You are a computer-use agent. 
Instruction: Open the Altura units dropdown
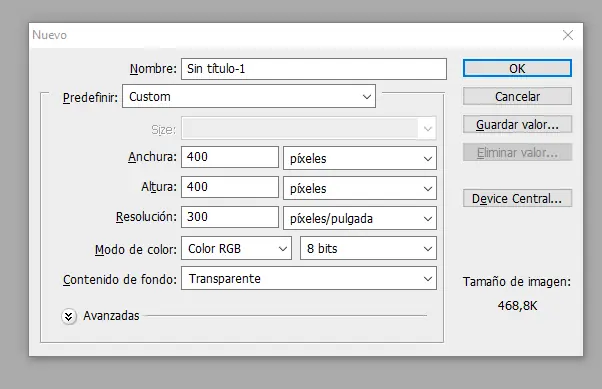pyautogui.click(x=360, y=188)
